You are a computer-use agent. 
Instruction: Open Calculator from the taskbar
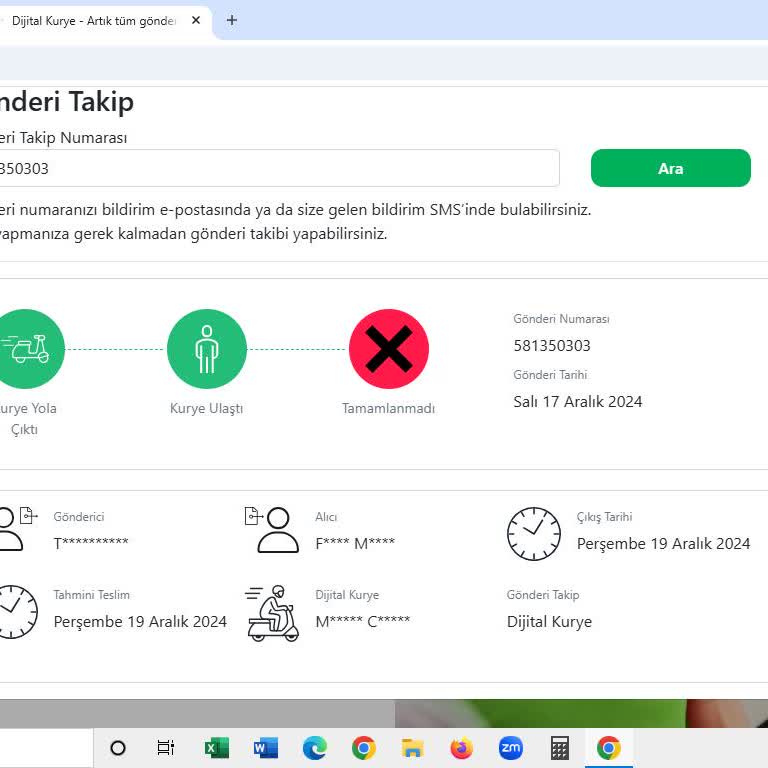(559, 748)
